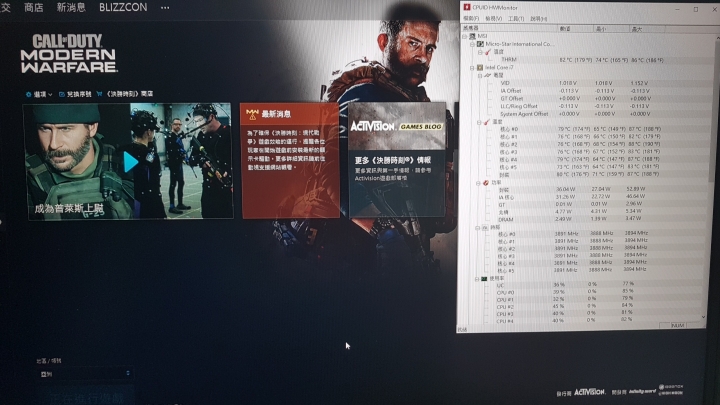Viewport: 720px width, 405px height.
Task: Collapse the 時脈 clocks group
Action: [478, 227]
